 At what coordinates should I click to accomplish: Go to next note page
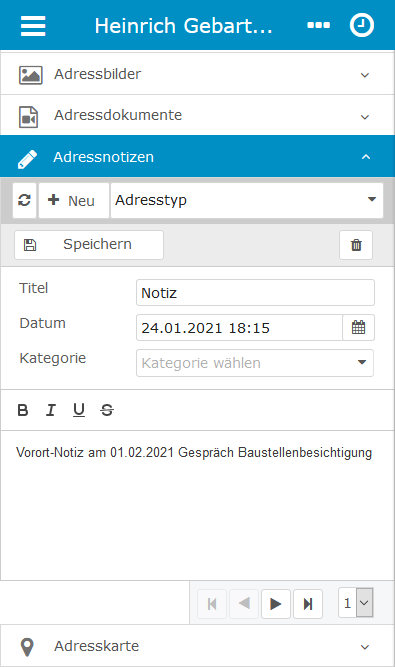[276, 604]
